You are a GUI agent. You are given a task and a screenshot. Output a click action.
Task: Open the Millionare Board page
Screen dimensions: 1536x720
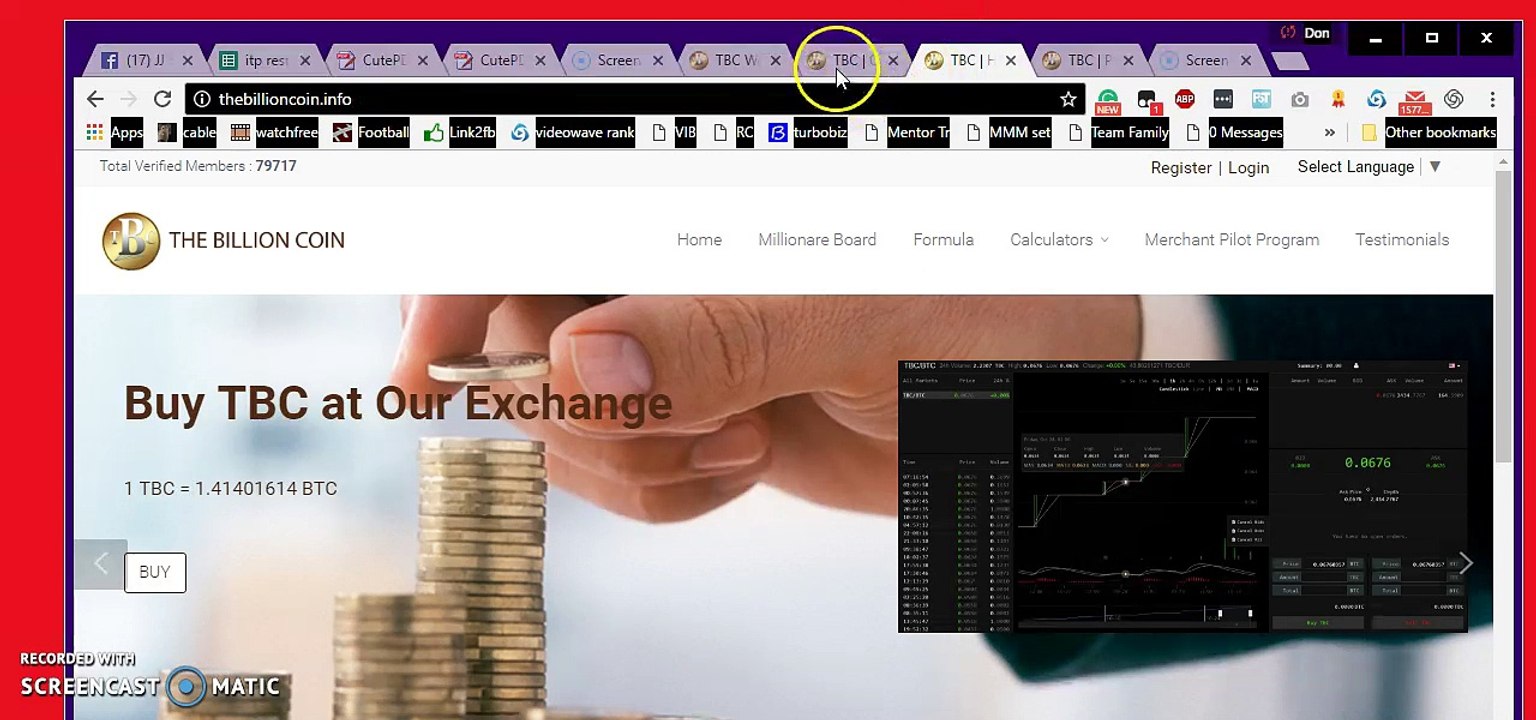817,240
